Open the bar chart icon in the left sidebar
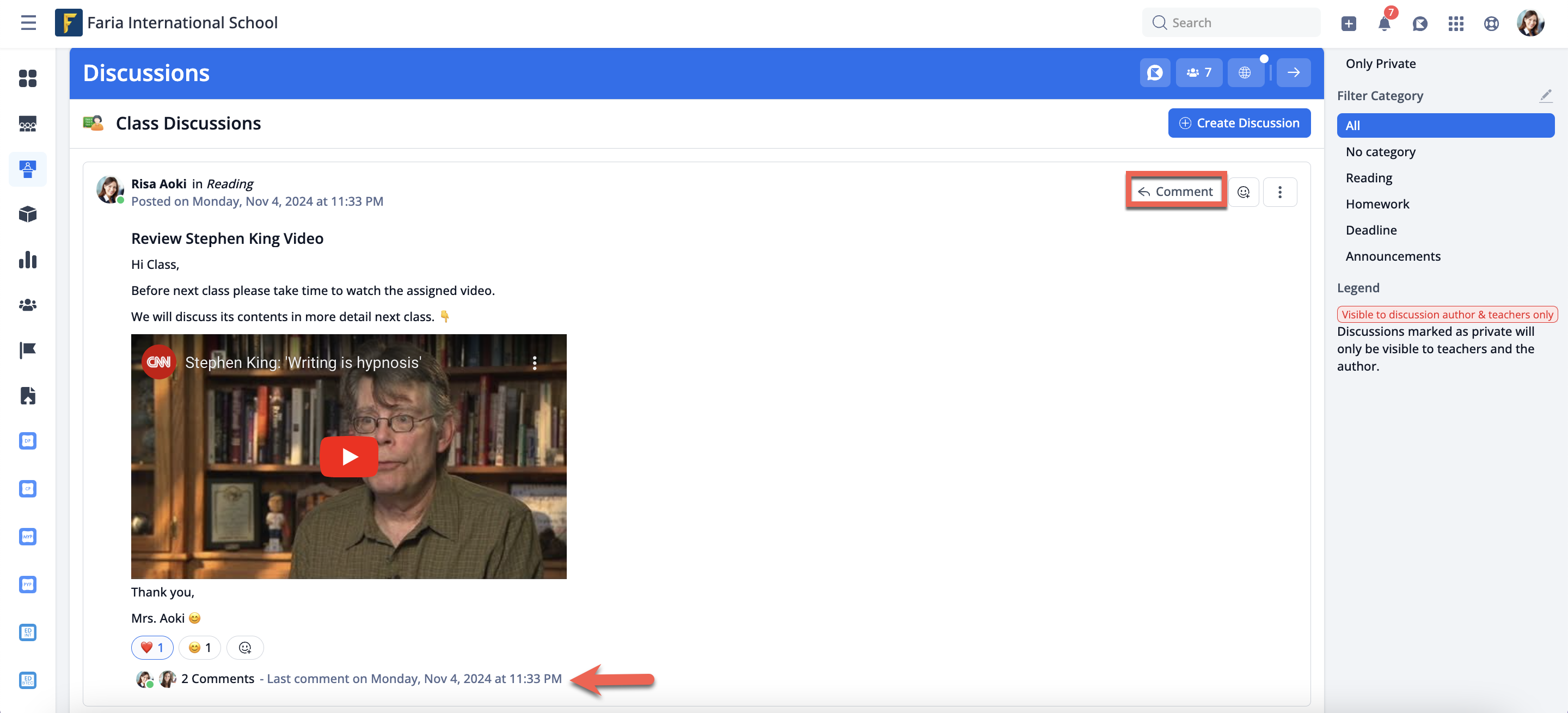 (27, 260)
